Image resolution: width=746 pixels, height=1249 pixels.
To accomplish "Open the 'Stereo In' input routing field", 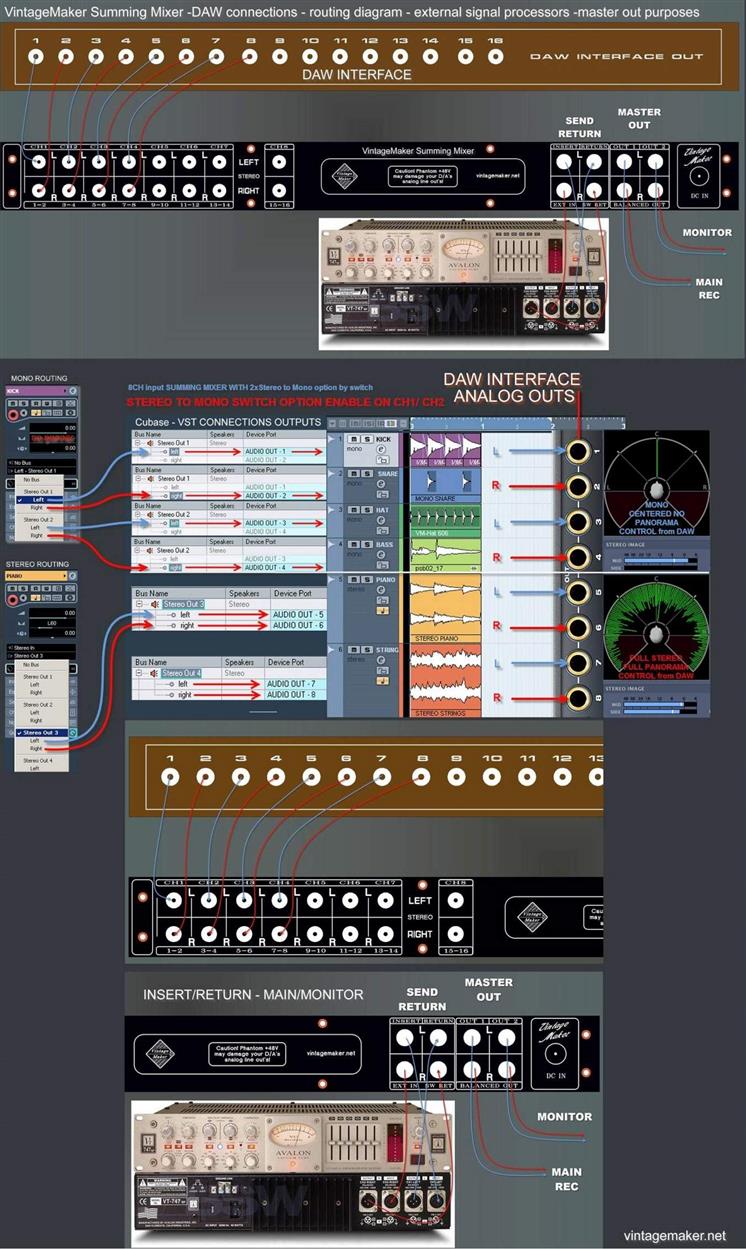I will click(x=41, y=648).
